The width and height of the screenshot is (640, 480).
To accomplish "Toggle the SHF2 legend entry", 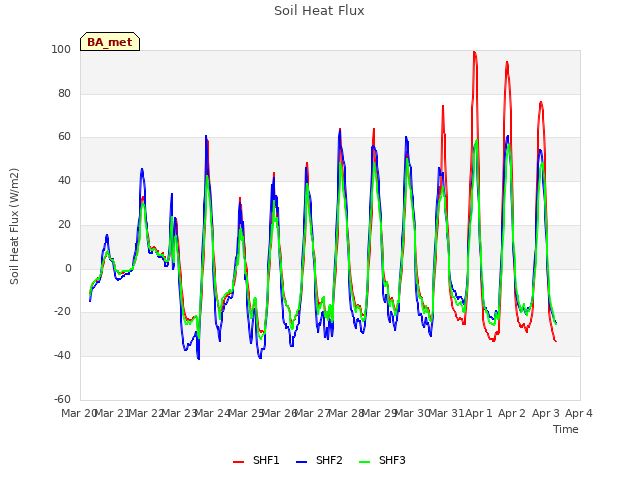I will (x=319, y=461).
